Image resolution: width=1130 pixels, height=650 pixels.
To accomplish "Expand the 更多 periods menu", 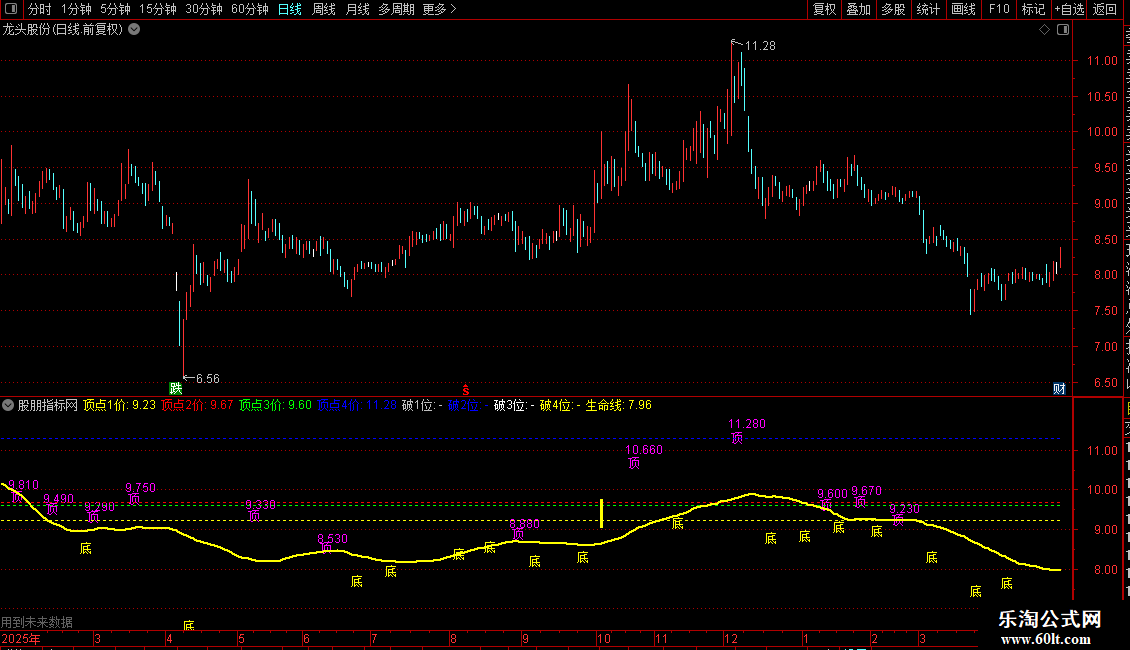I will (440, 9).
